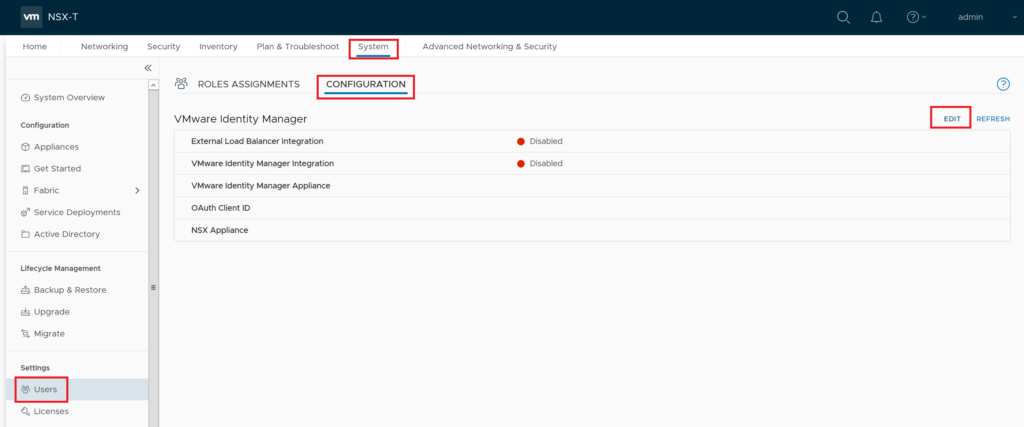Open Plan & Troubleshoot tab
This screenshot has height=427, width=1024.
pos(298,46)
